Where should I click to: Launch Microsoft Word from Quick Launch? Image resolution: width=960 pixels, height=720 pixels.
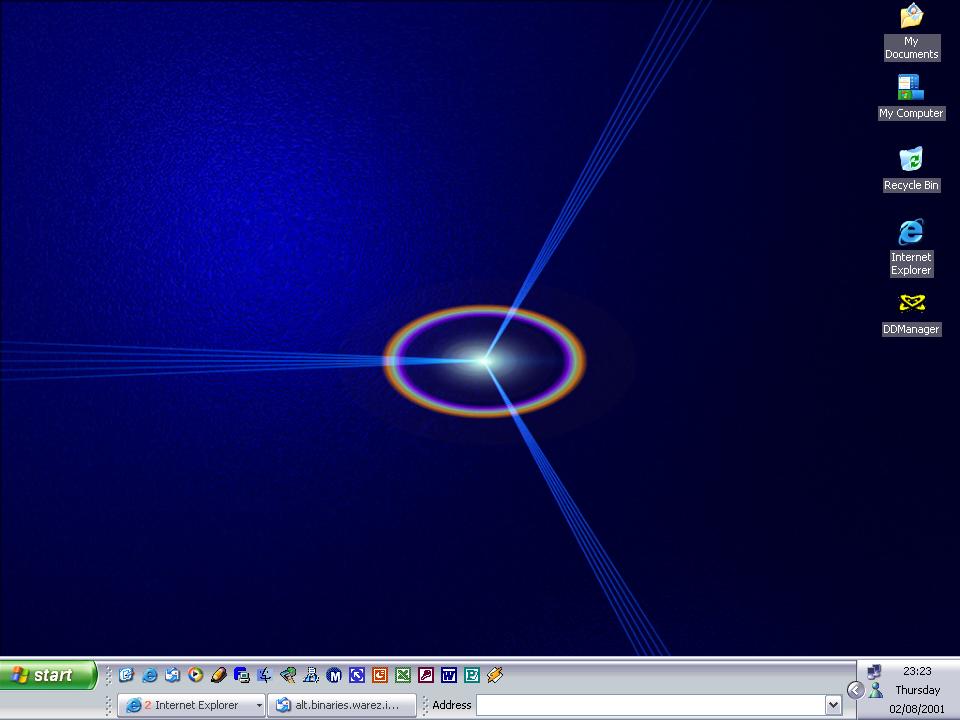[449, 676]
